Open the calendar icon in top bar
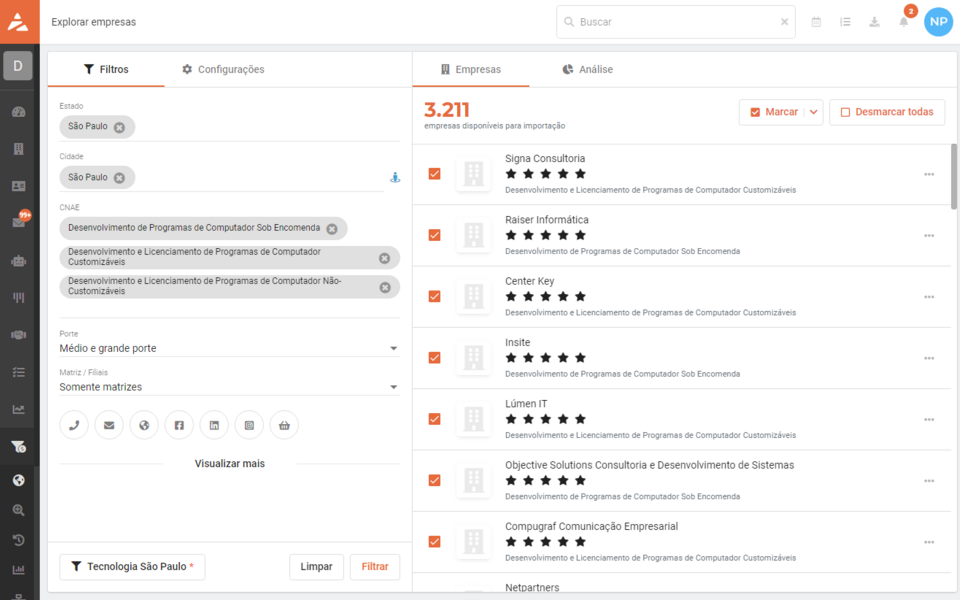 [816, 22]
